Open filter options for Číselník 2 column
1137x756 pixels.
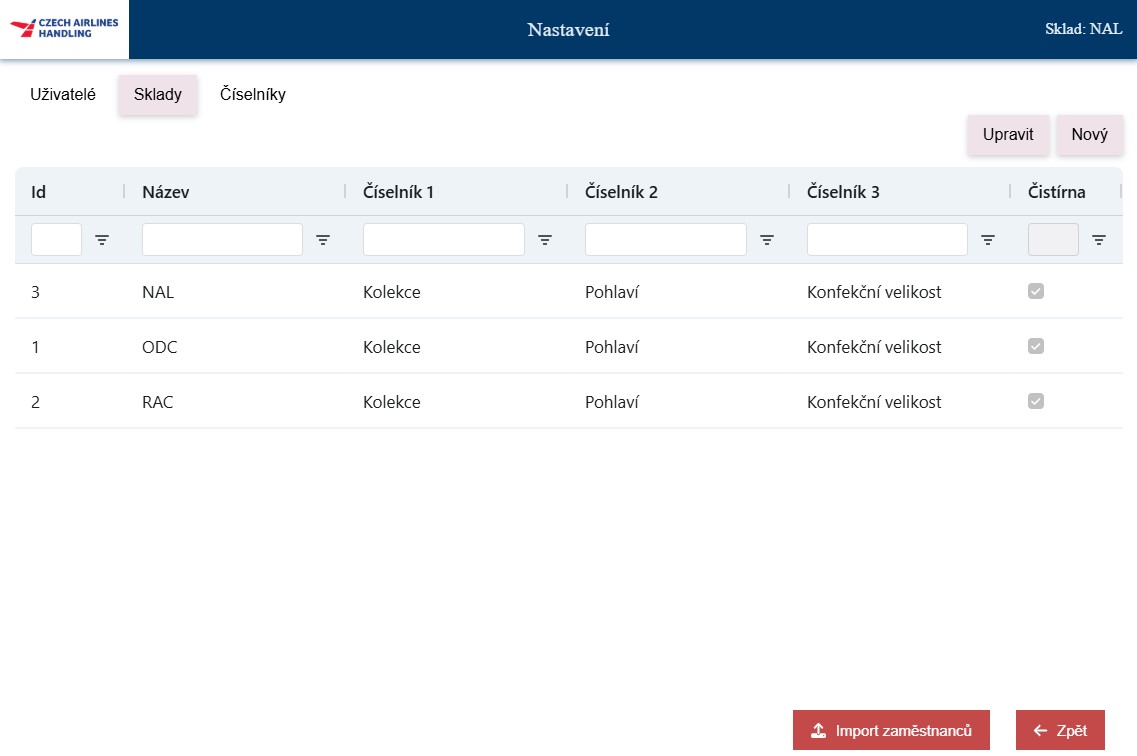click(x=767, y=240)
